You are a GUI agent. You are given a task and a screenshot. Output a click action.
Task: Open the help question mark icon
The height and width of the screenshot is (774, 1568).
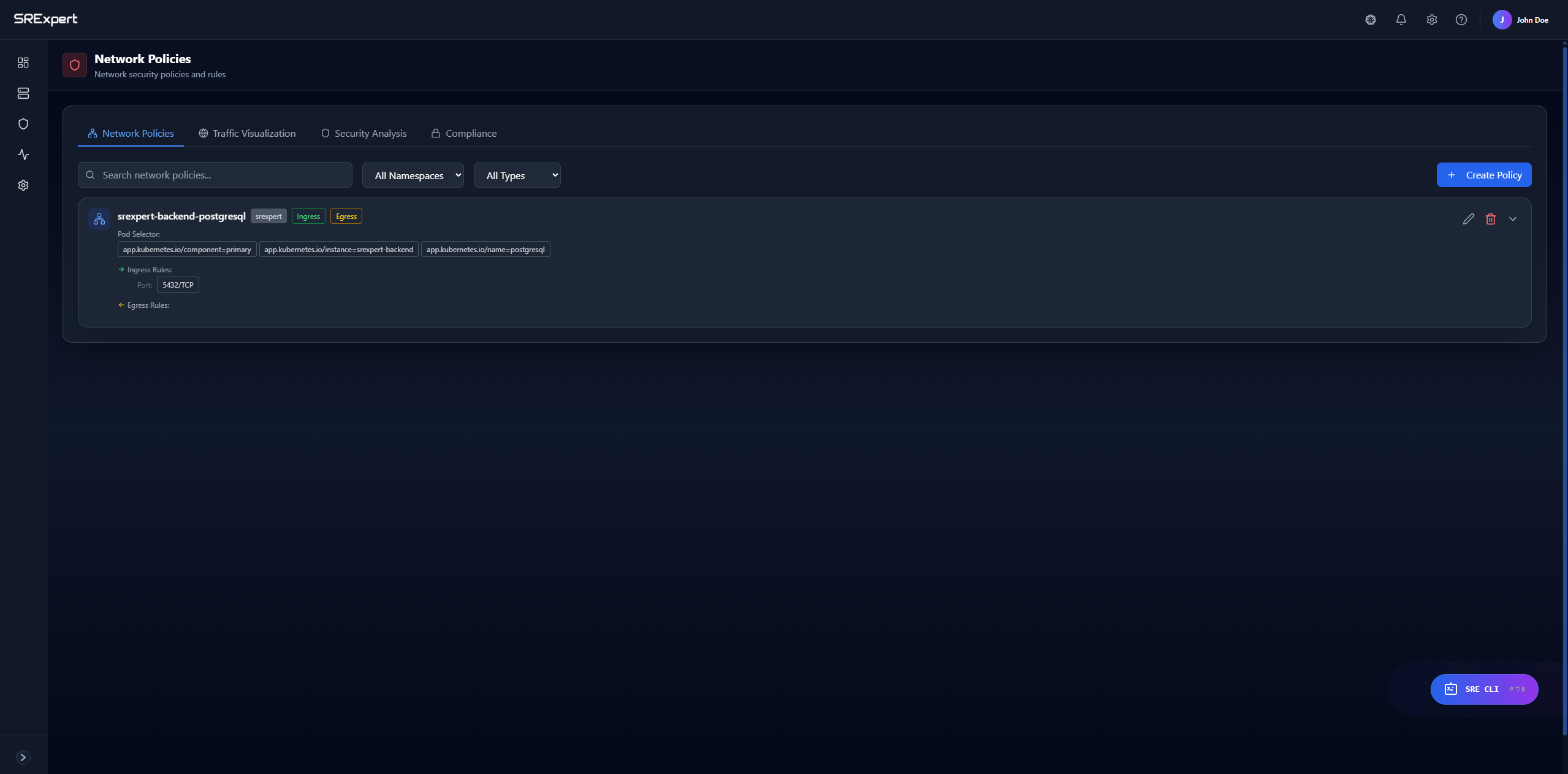click(1461, 20)
